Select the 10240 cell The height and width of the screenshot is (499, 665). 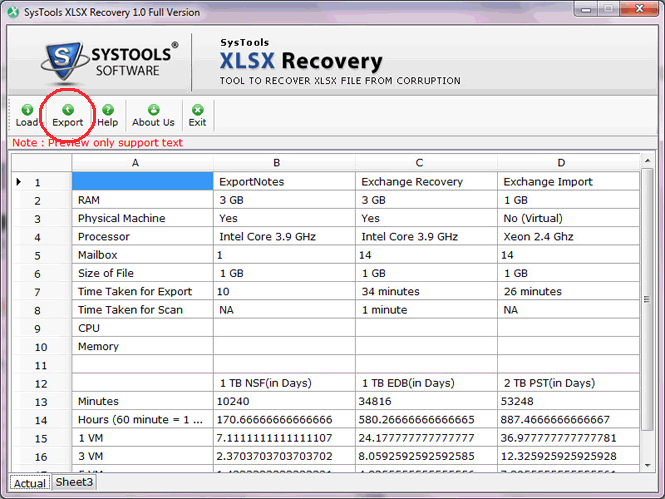285,401
